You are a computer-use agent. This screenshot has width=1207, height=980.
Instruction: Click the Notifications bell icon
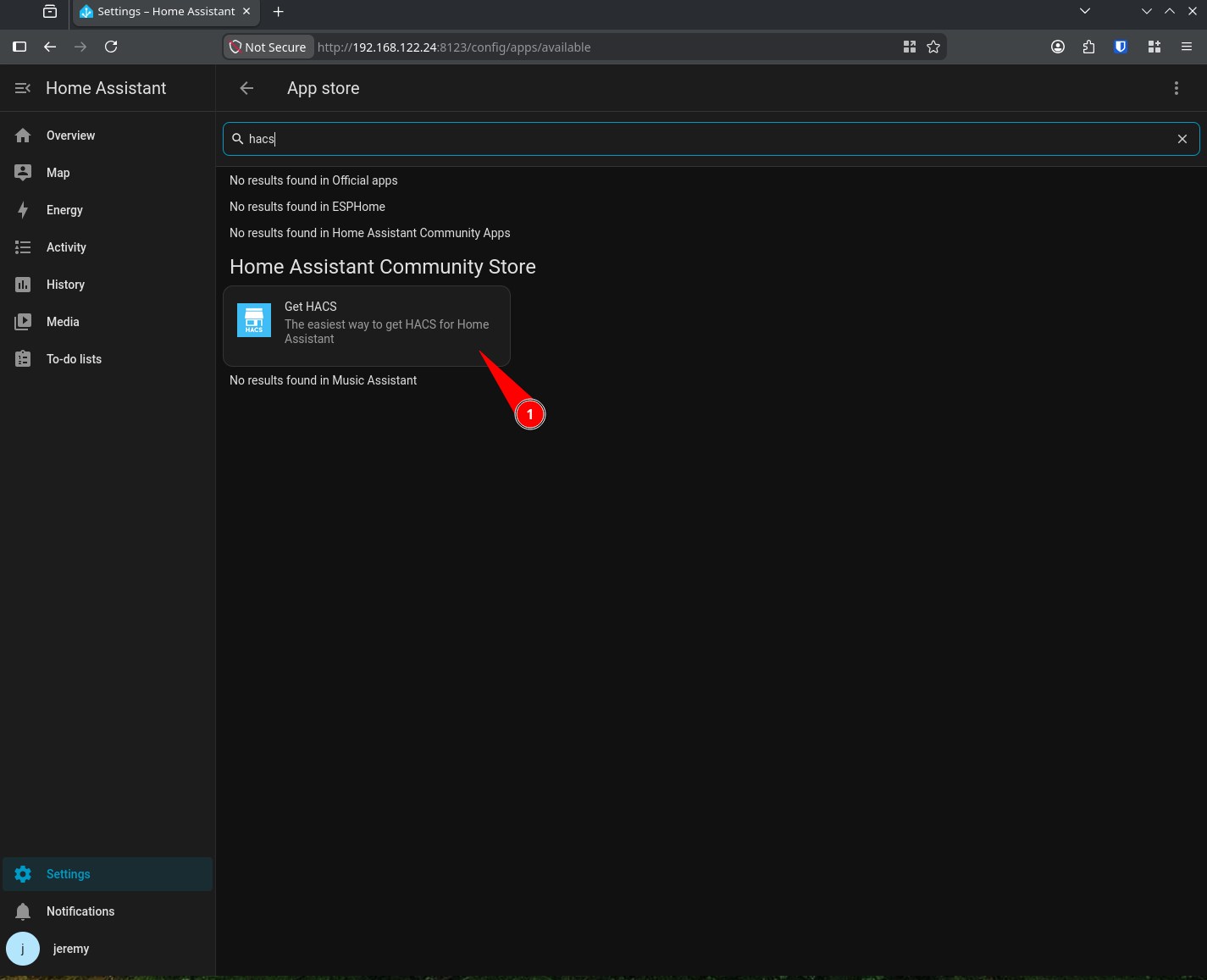pos(23,911)
